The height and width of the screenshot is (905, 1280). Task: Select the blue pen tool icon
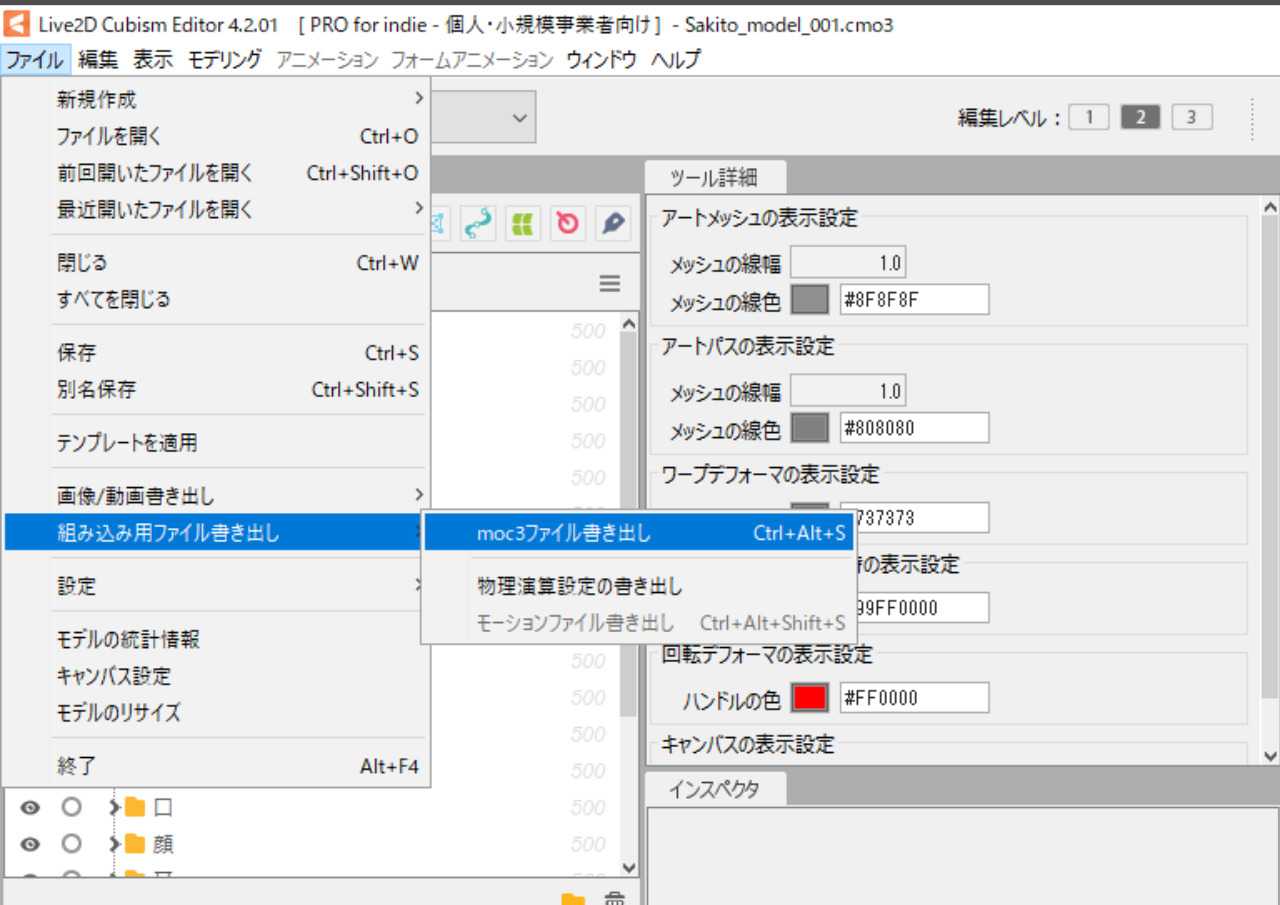[612, 224]
